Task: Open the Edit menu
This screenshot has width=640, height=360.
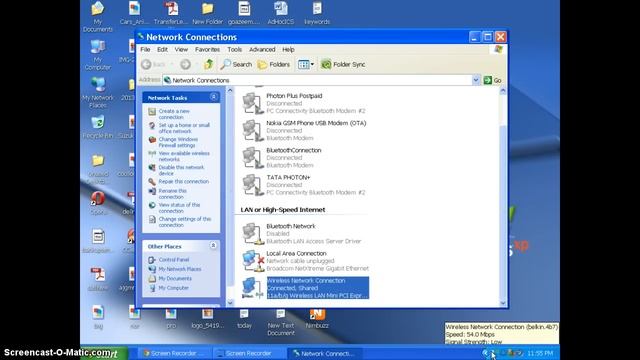Action: pos(162,49)
